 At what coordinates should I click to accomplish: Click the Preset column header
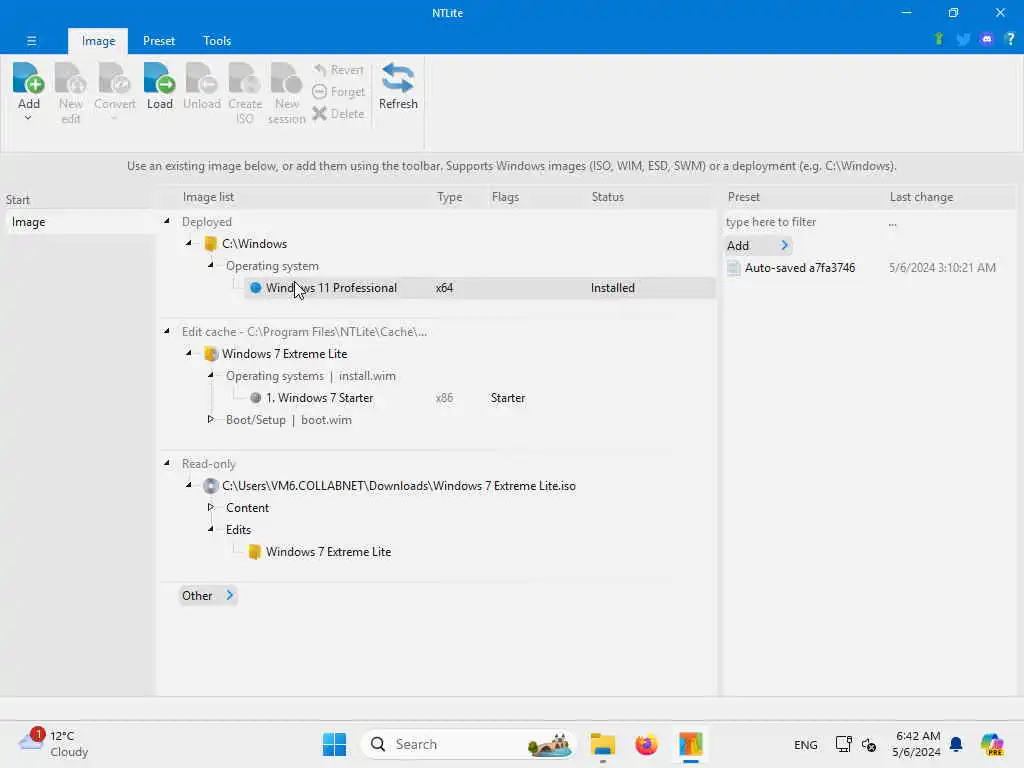click(743, 197)
